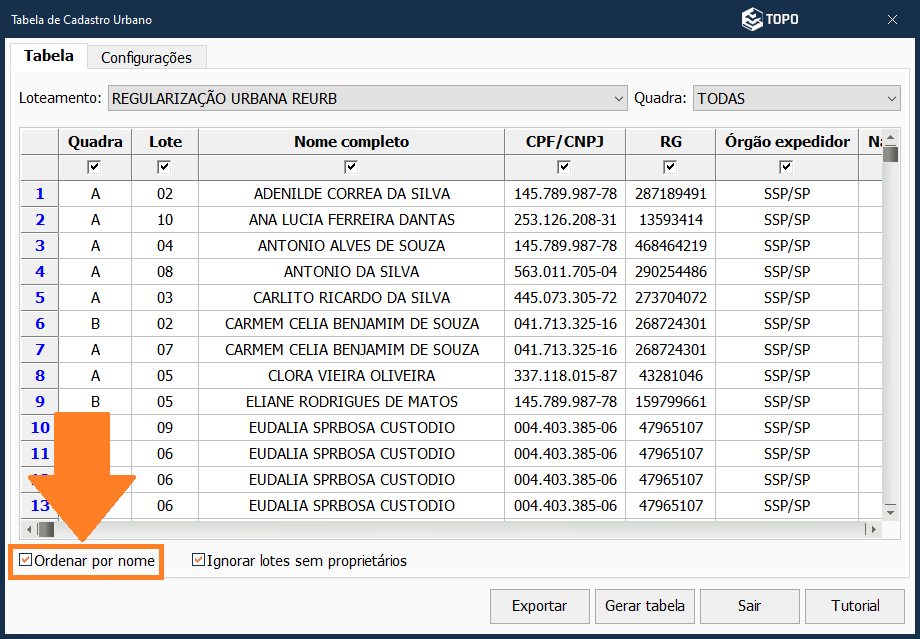Switch to the Configurações tab
This screenshot has width=920, height=639.
click(x=146, y=57)
